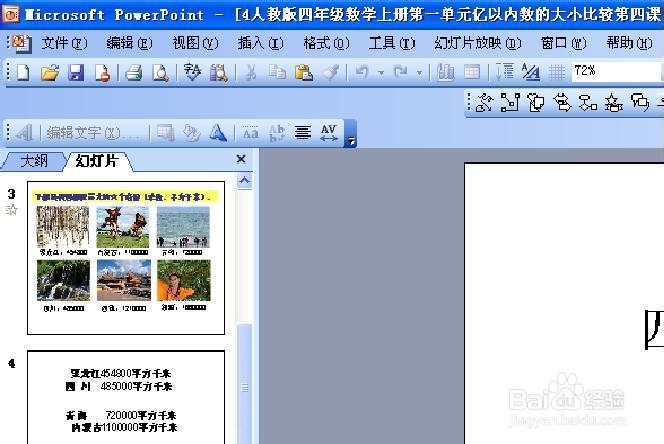Viewport: 664px width, 444px height.
Task: Click the callout bubbles toolbar icon
Action: [640, 103]
